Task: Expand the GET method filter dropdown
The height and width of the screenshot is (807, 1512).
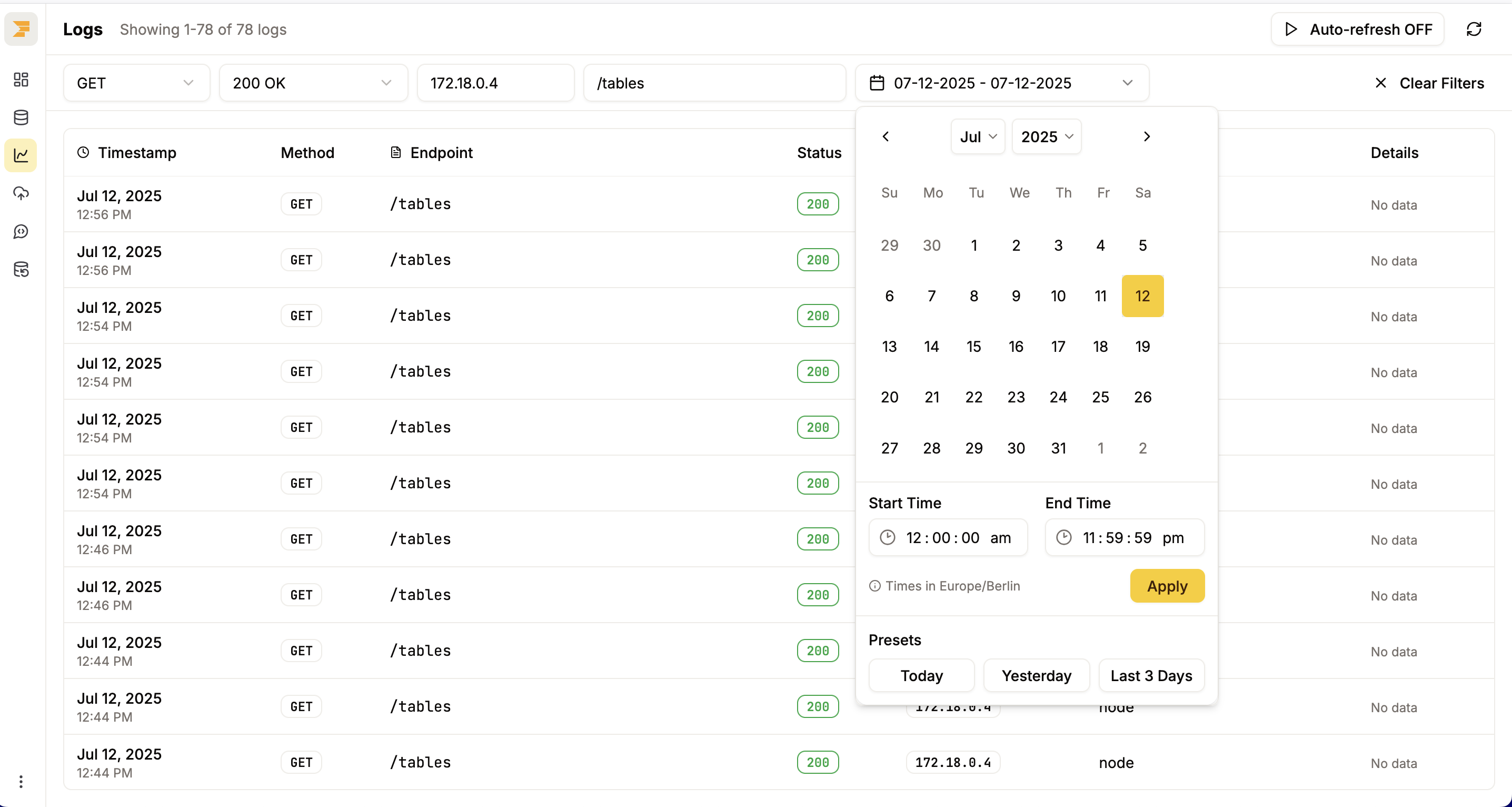Action: [x=136, y=83]
